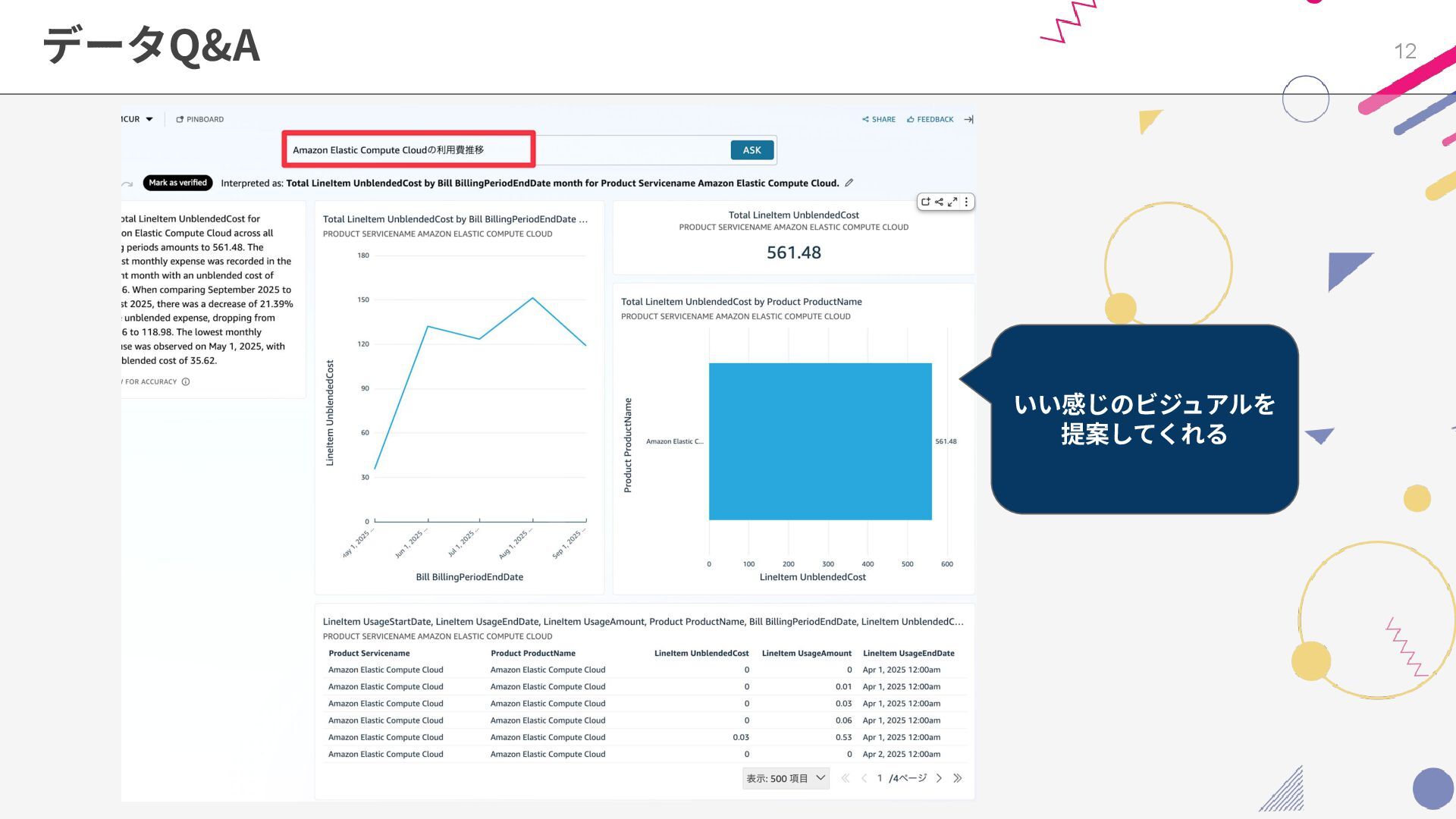Viewport: 1456px width, 819px height.
Task: Go to the previous table page
Action: point(864,778)
